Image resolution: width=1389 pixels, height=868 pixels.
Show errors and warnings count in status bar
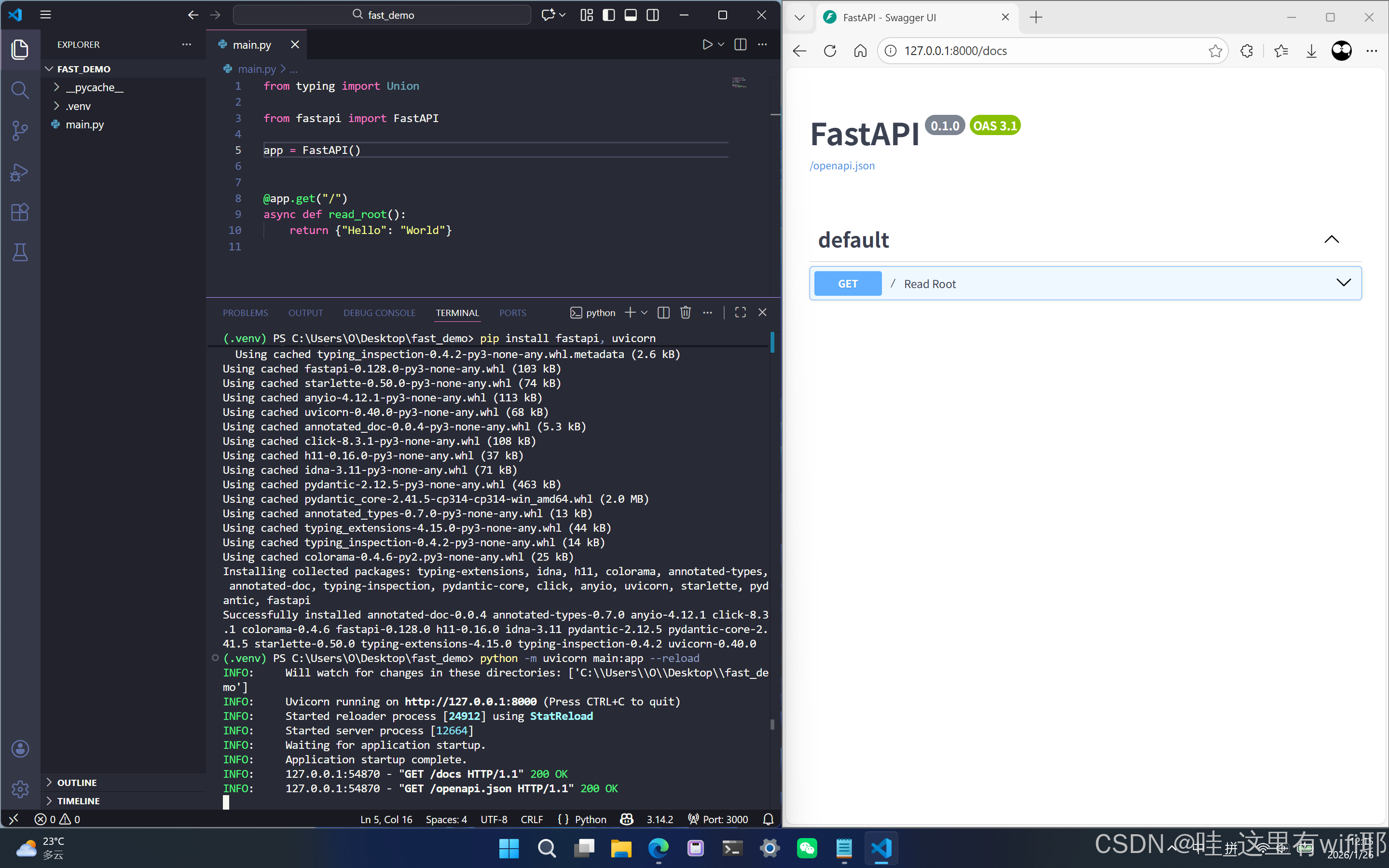[x=57, y=819]
